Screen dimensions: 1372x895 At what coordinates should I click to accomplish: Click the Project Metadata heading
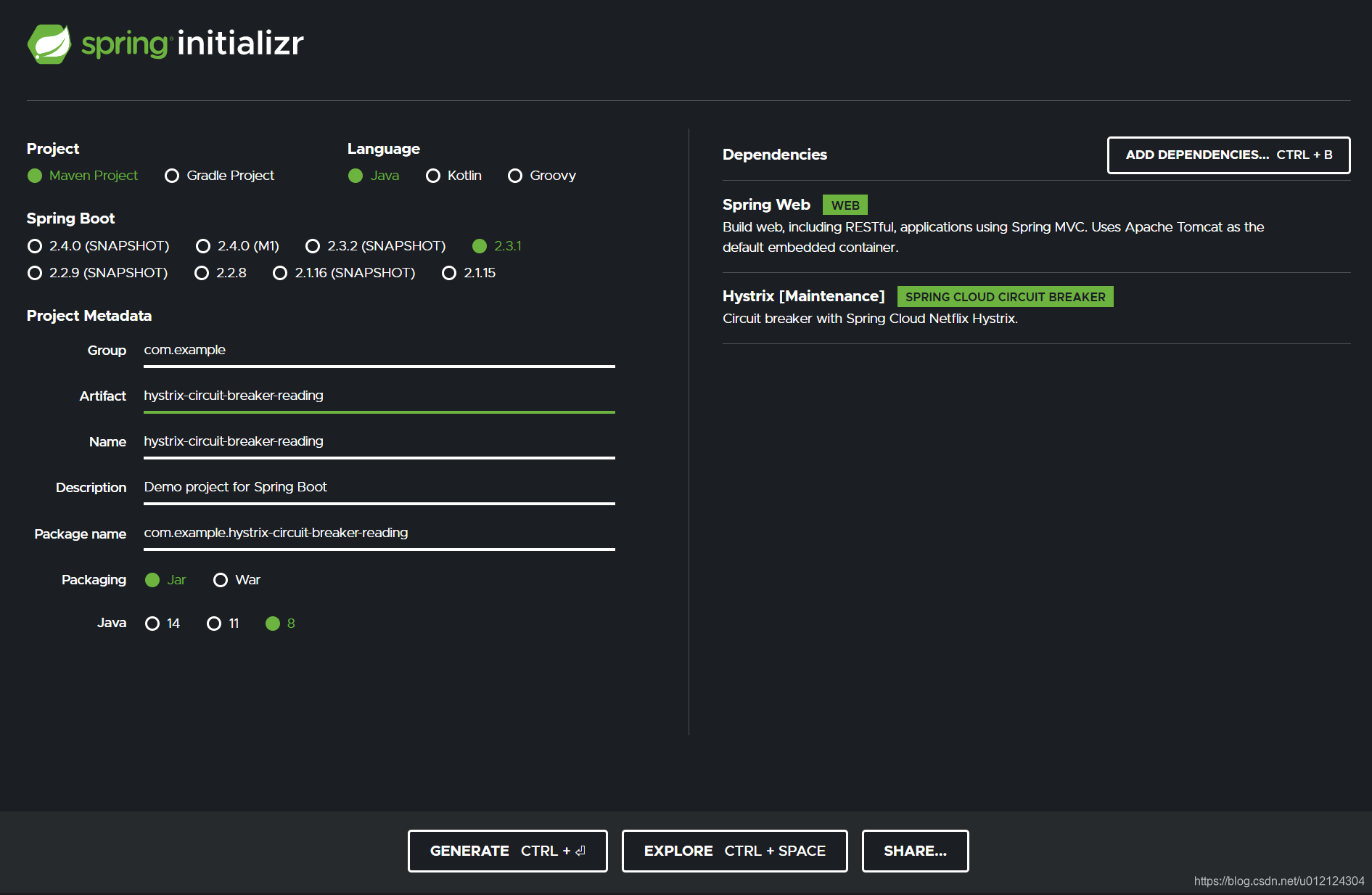point(89,316)
